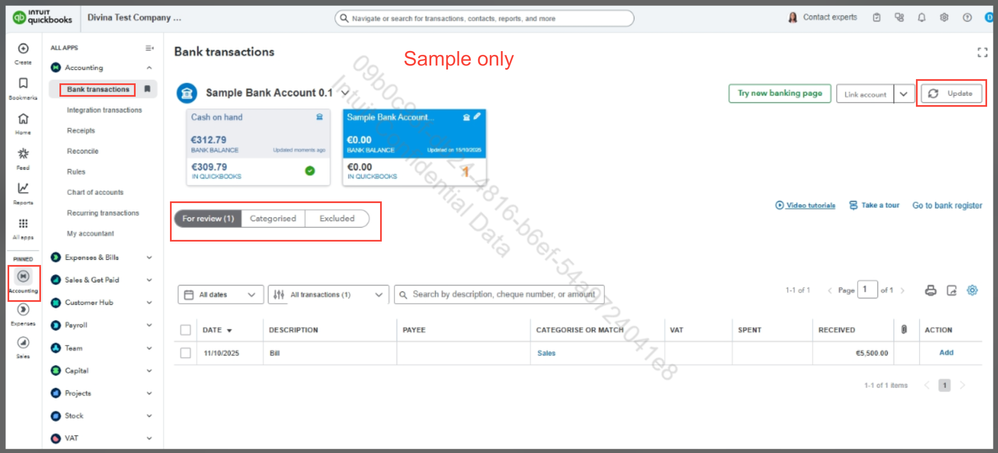998x453 pixels.
Task: Click the page number input box
Action: pos(867,289)
